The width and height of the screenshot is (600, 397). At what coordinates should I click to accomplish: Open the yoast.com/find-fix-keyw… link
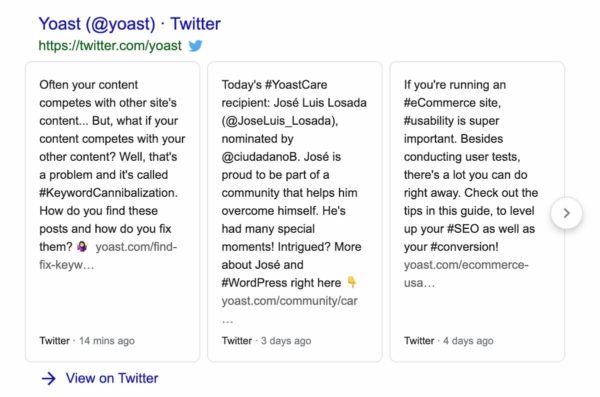(108, 256)
